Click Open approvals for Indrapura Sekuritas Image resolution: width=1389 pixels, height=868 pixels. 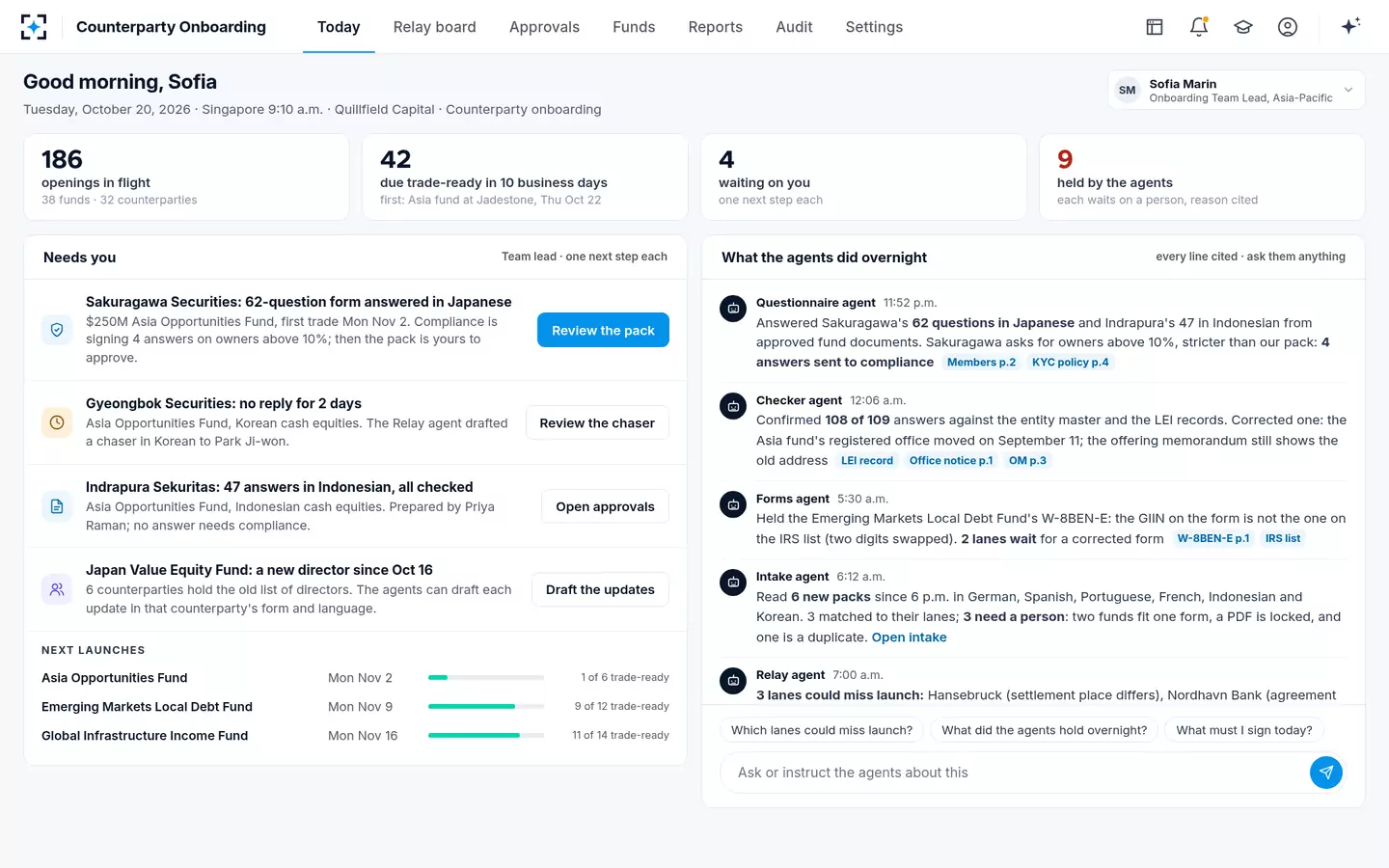(605, 506)
